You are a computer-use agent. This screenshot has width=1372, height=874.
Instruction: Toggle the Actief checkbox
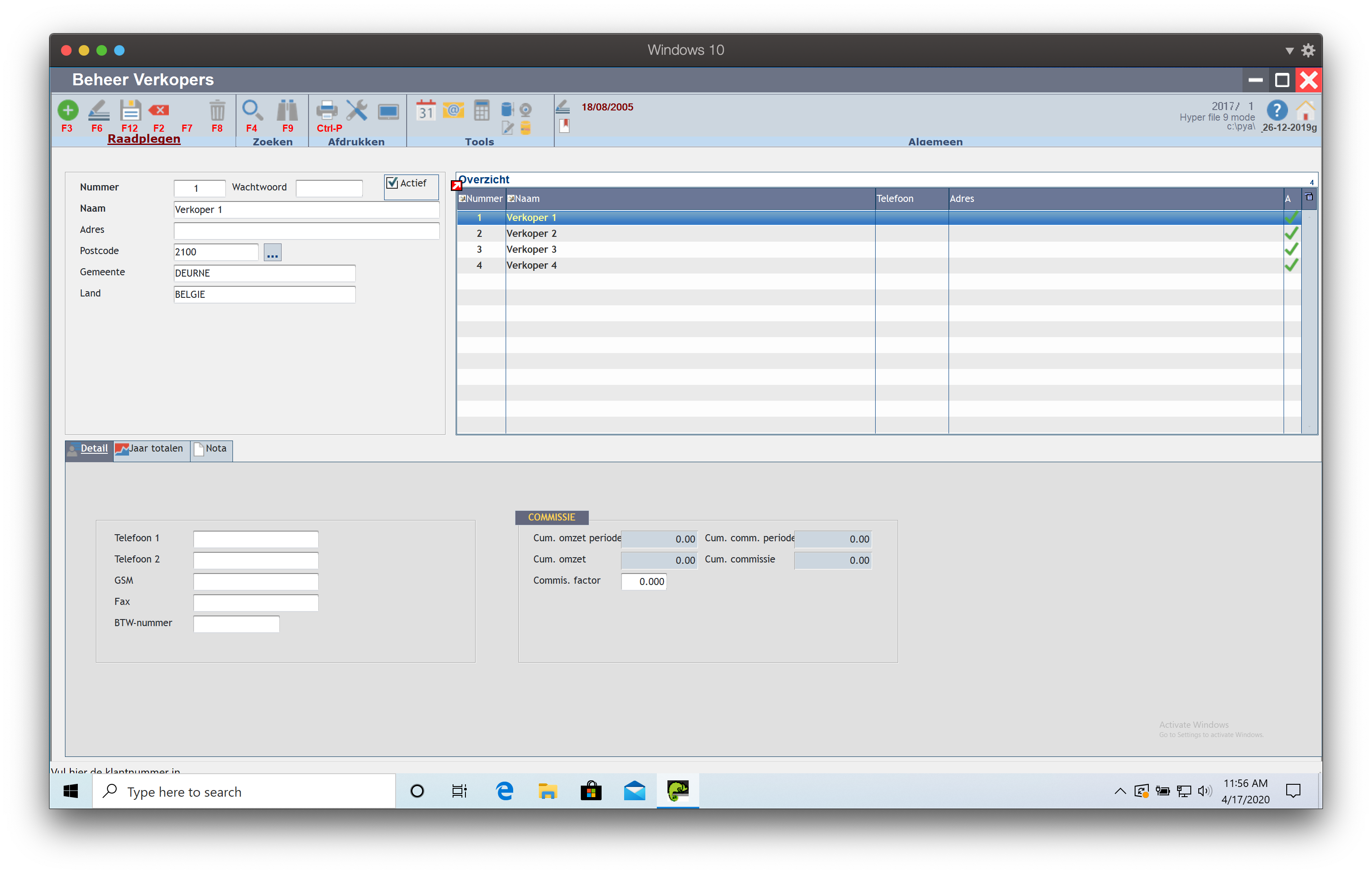[x=392, y=183]
